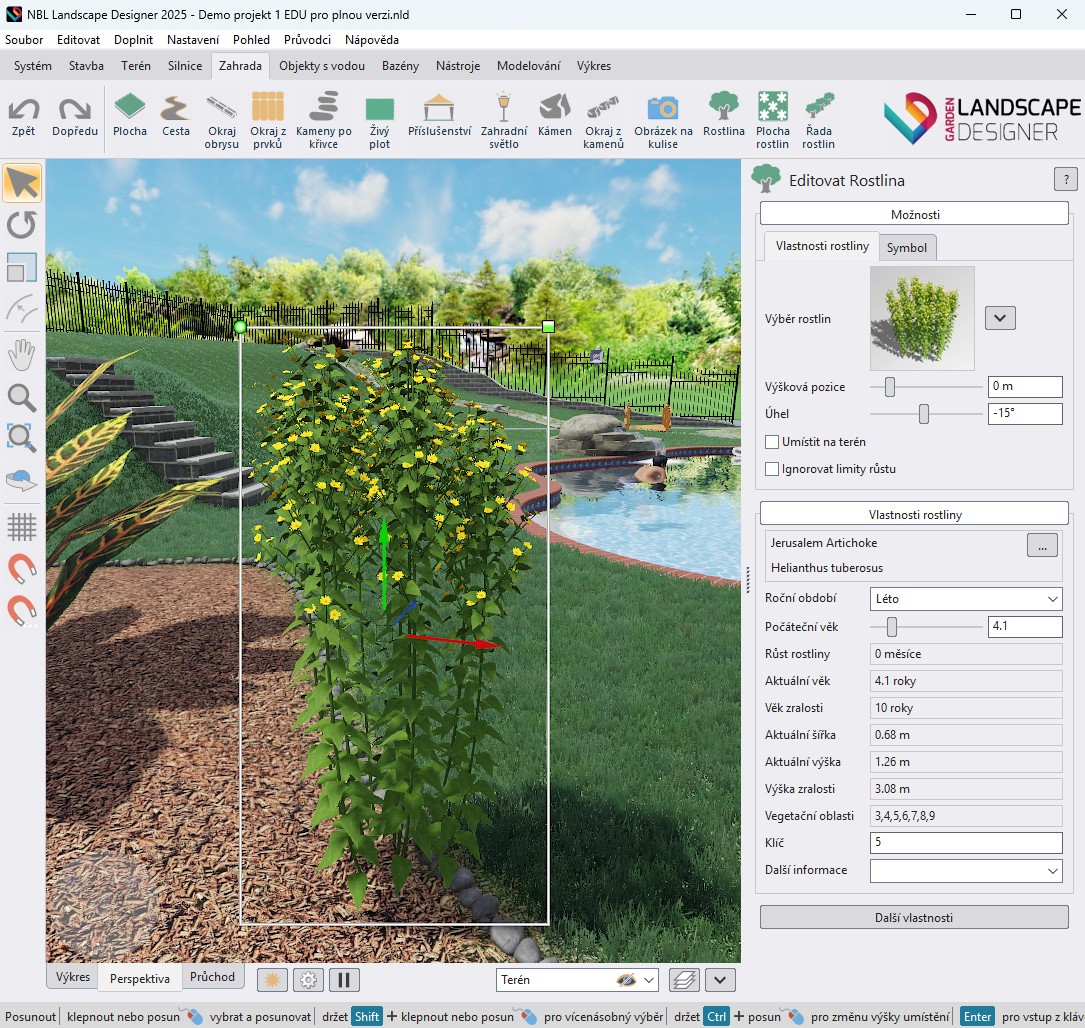Image resolution: width=1085 pixels, height=1028 pixels.
Task: Enable Umístit na terén checkbox
Action: tap(772, 442)
